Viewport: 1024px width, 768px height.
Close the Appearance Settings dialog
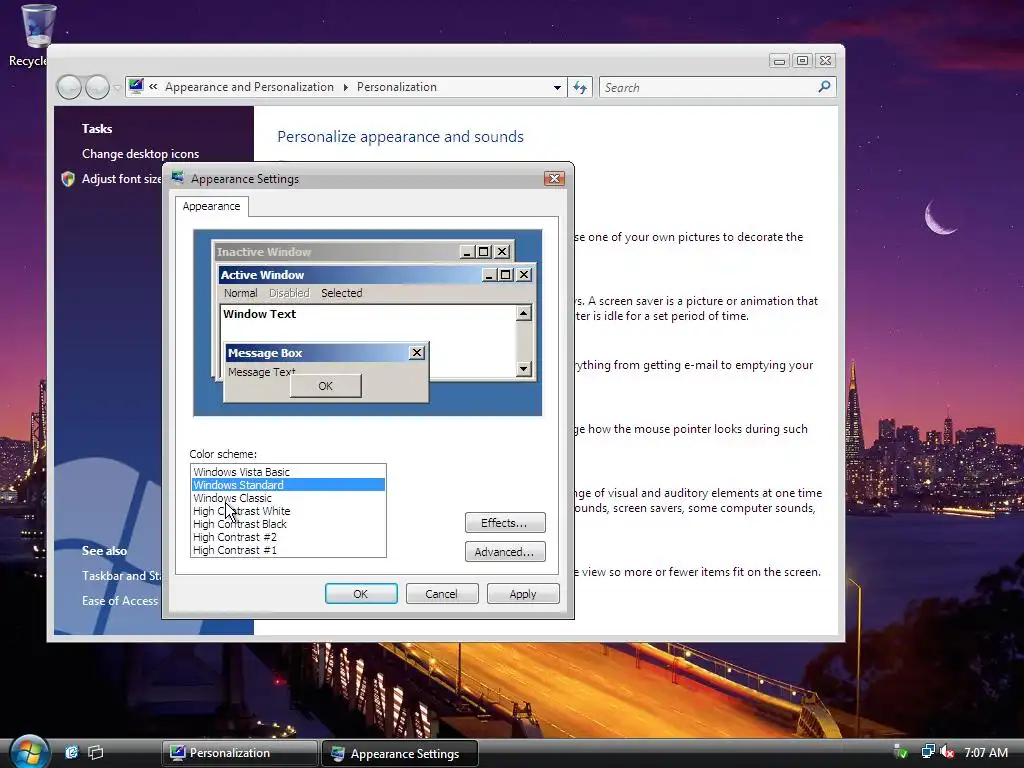tap(554, 178)
